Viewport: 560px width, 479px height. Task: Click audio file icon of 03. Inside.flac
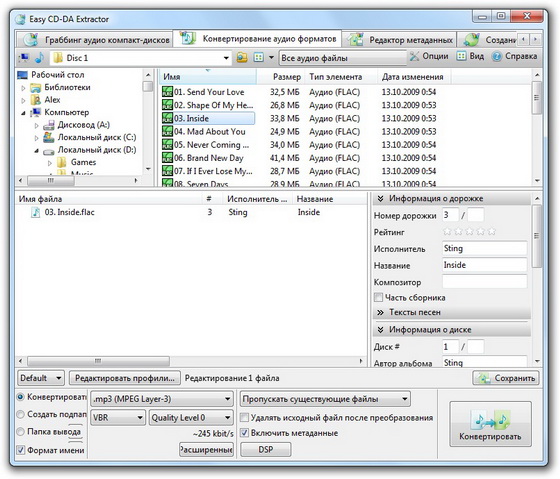click(36, 212)
